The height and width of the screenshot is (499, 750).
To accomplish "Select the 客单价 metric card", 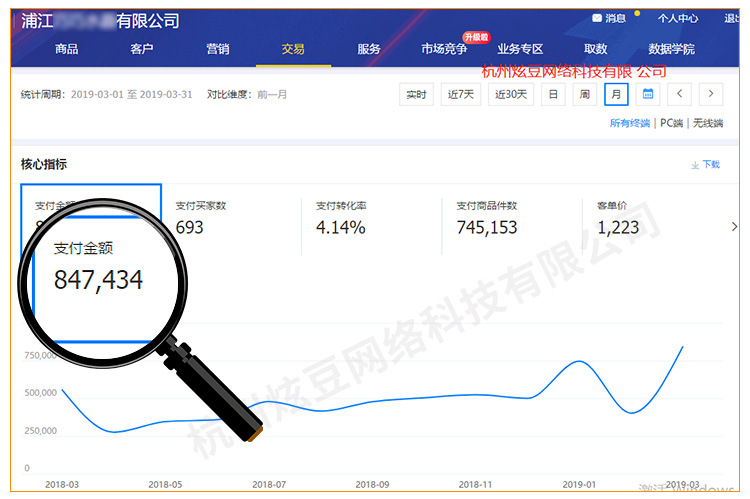I will (x=652, y=219).
